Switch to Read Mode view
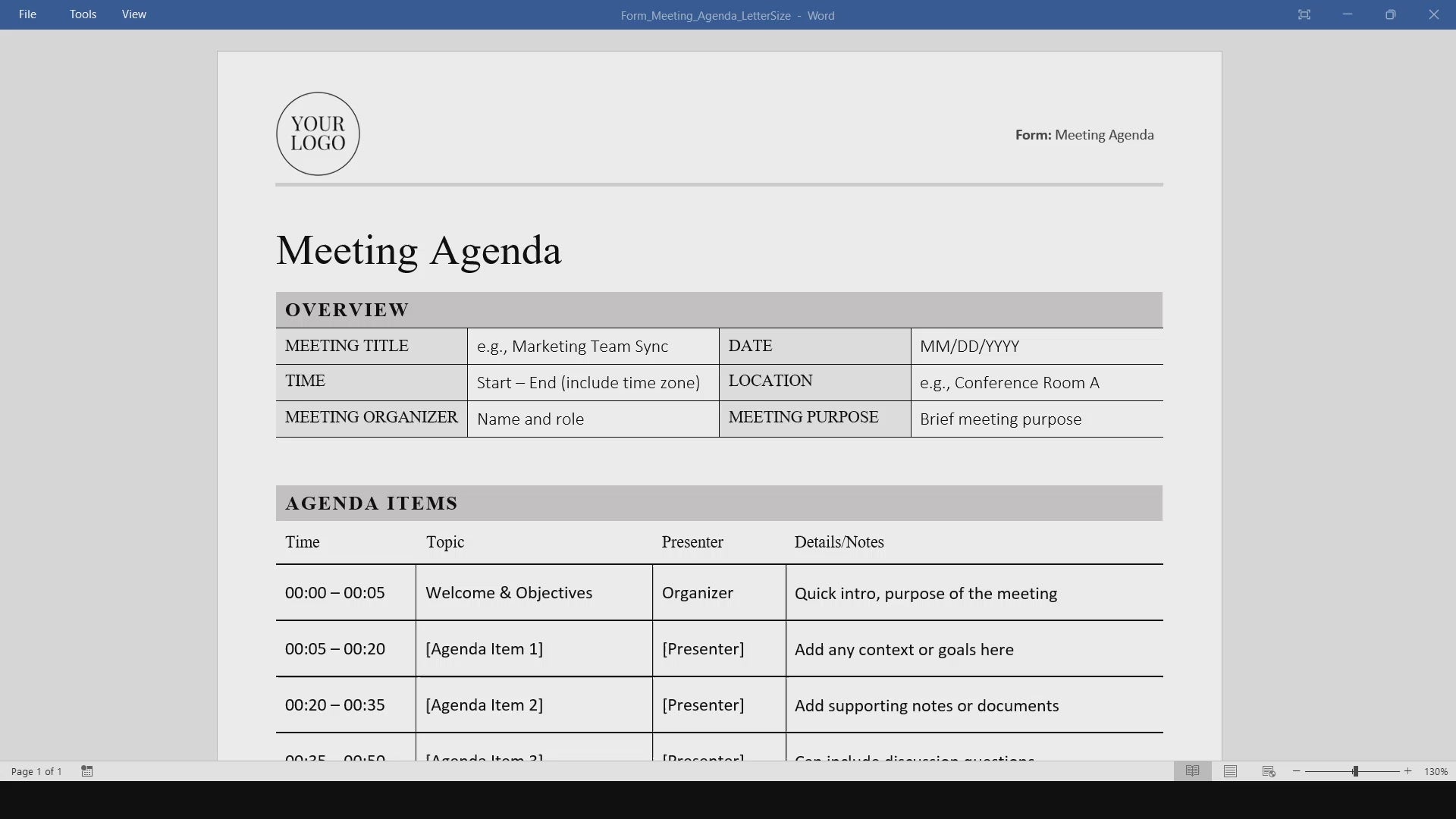1456x819 pixels. click(x=1192, y=771)
